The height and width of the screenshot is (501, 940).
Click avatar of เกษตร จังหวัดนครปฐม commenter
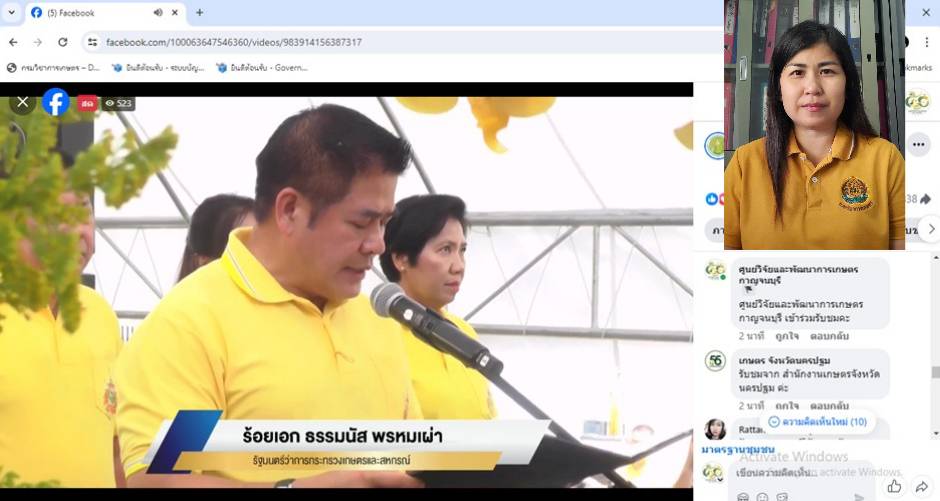point(715,361)
